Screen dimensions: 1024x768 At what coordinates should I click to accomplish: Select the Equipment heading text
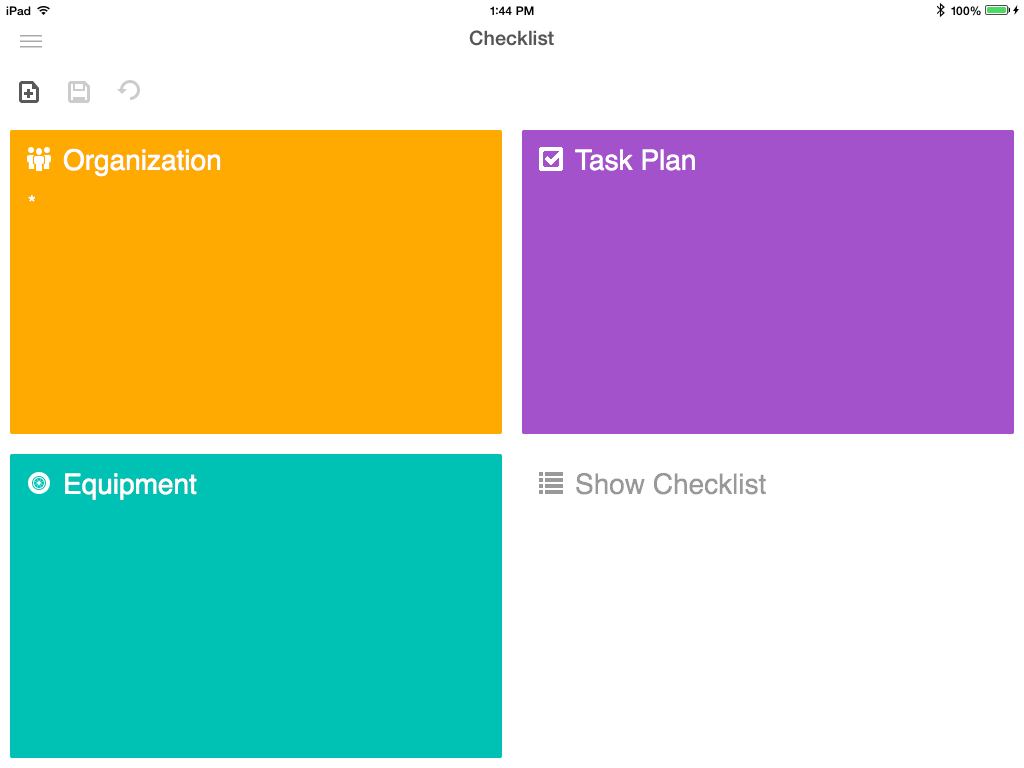coord(130,484)
